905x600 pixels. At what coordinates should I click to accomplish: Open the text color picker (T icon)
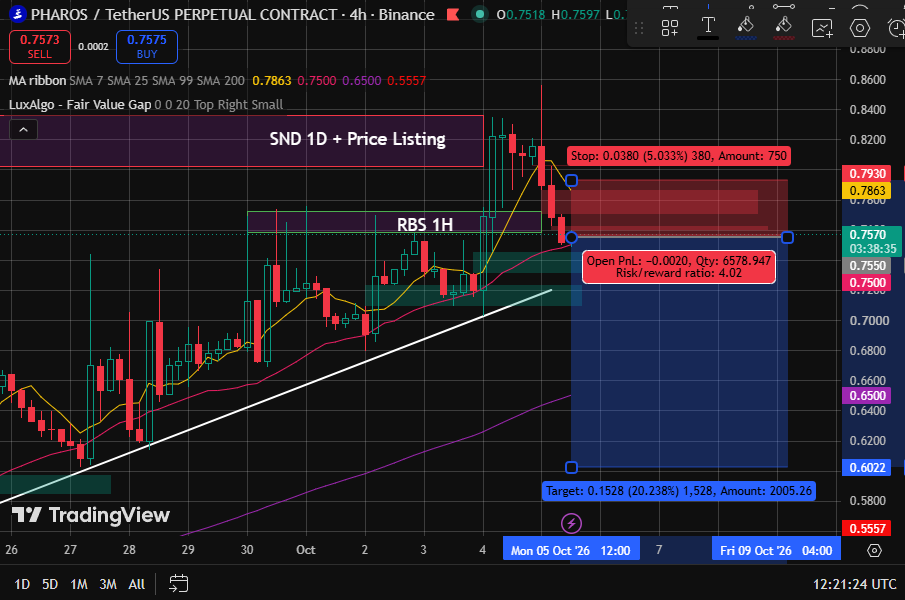[x=708, y=27]
